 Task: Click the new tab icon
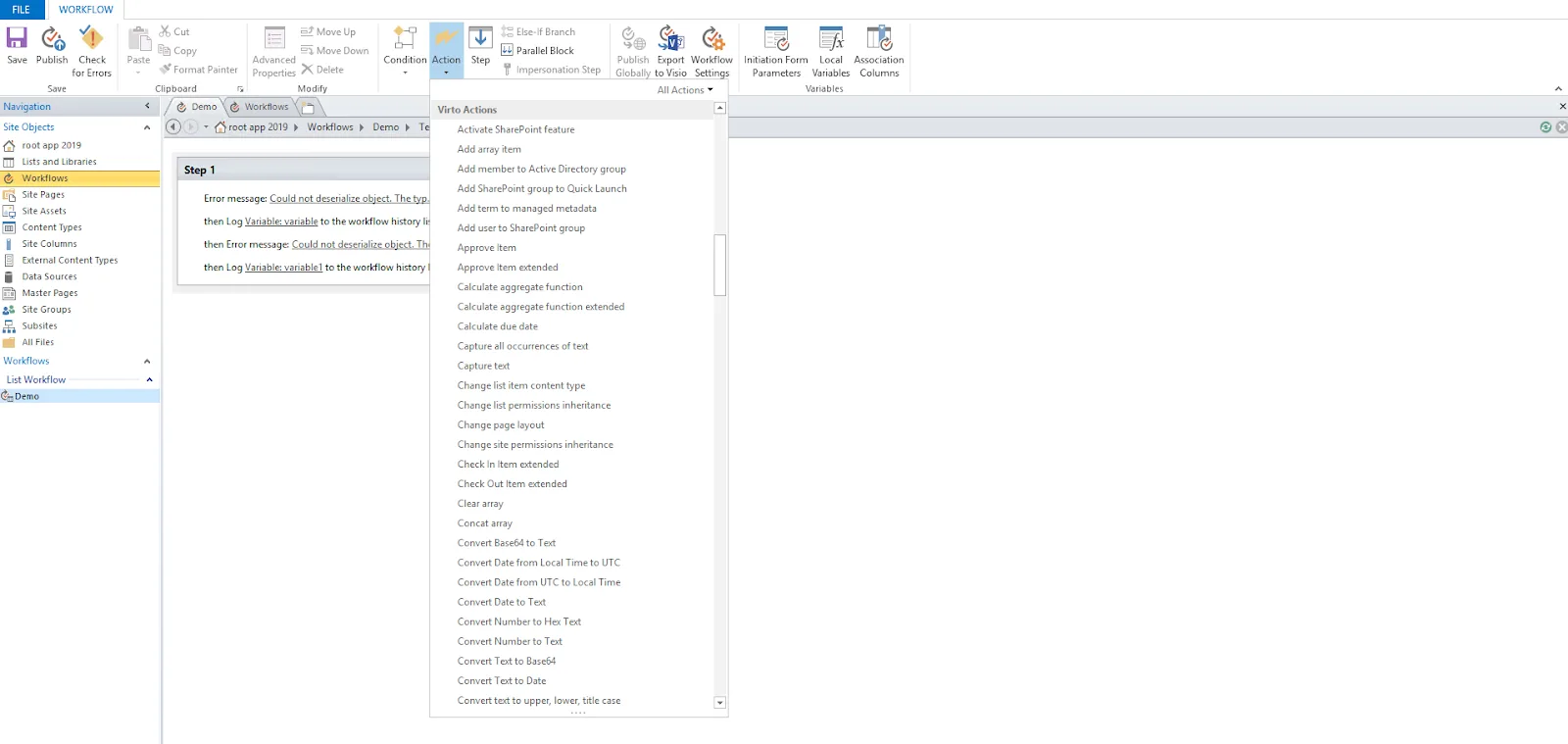(308, 107)
